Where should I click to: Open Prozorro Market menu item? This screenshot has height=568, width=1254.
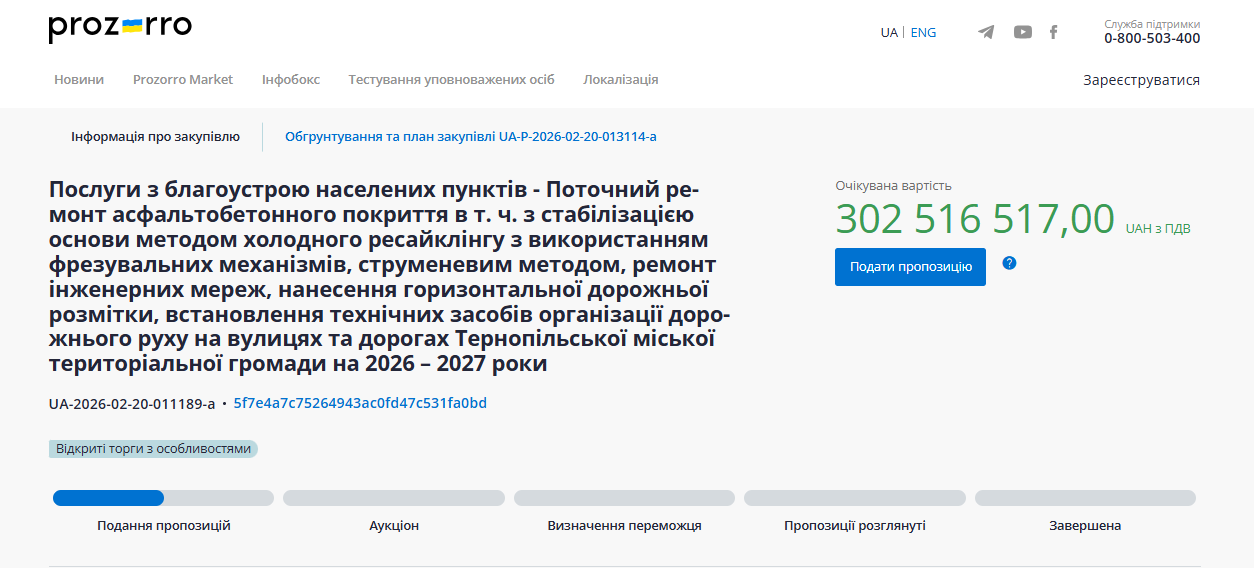coord(183,80)
